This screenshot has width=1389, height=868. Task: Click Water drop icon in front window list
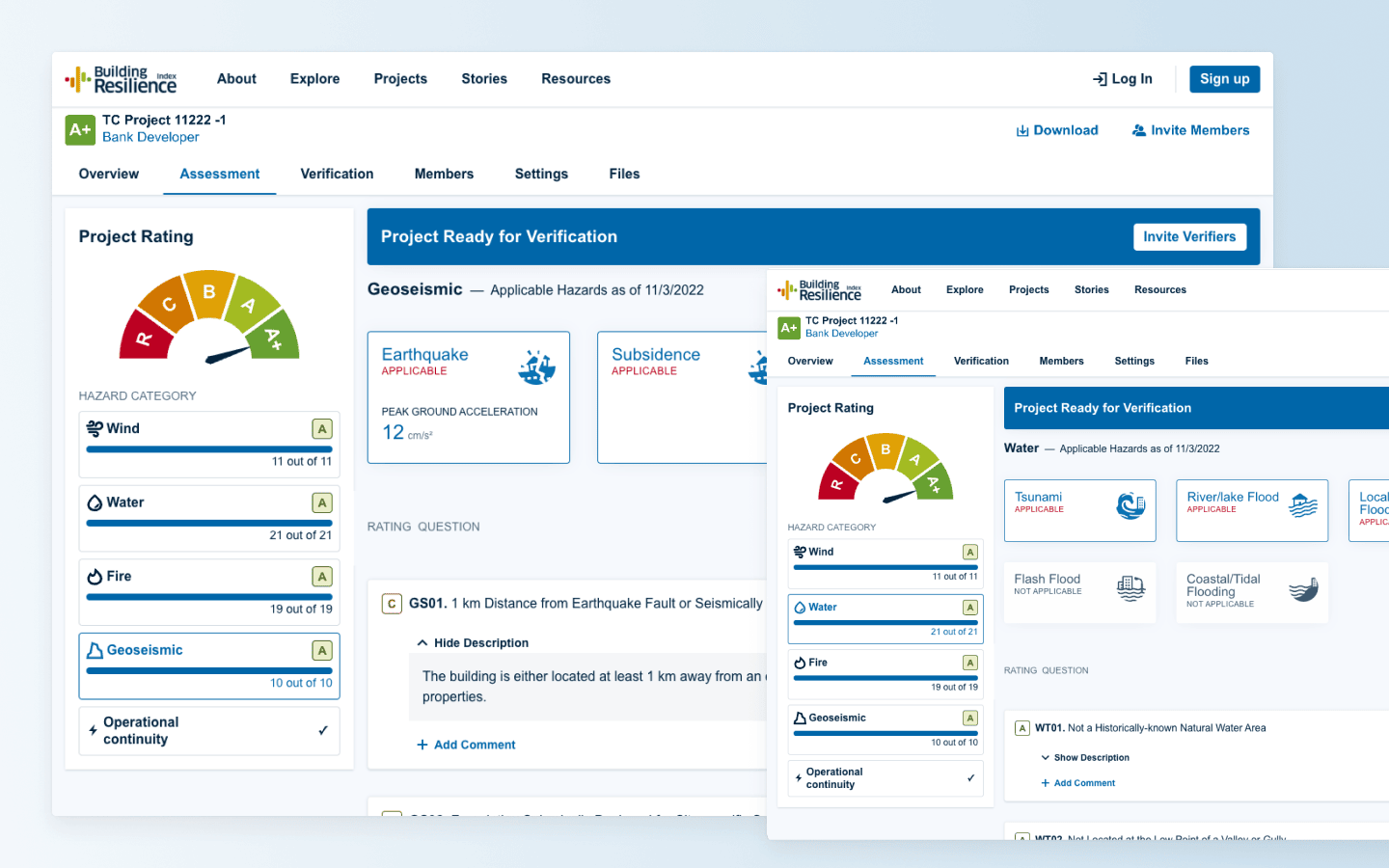(800, 608)
